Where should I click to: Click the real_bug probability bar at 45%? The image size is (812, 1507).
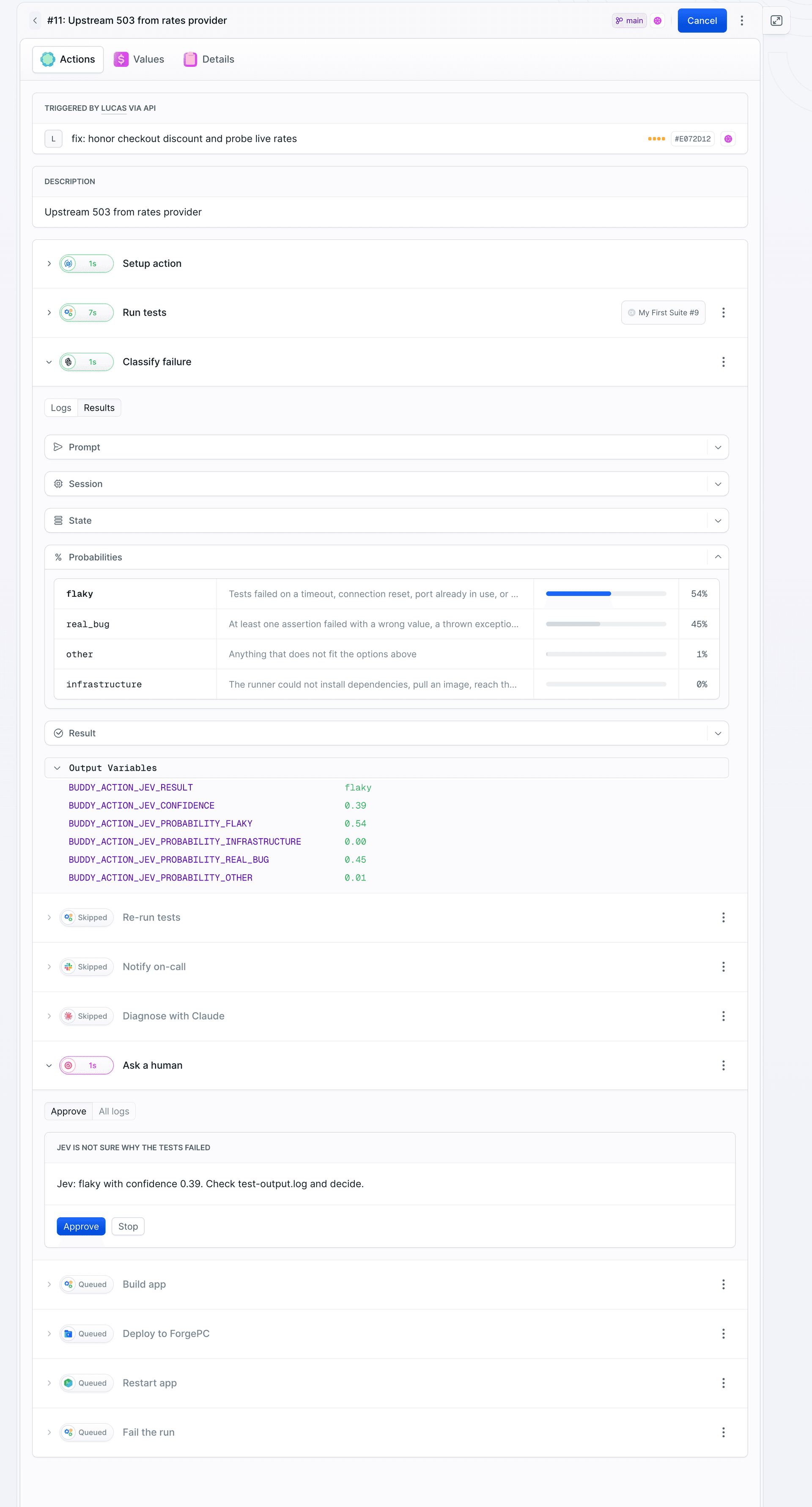[606, 624]
